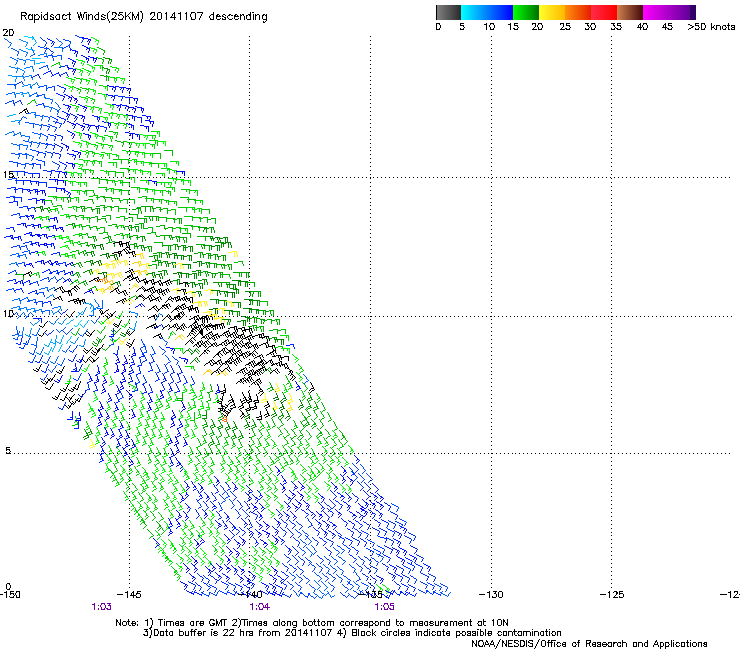Click the purple time stamp "1:05"

[384, 607]
